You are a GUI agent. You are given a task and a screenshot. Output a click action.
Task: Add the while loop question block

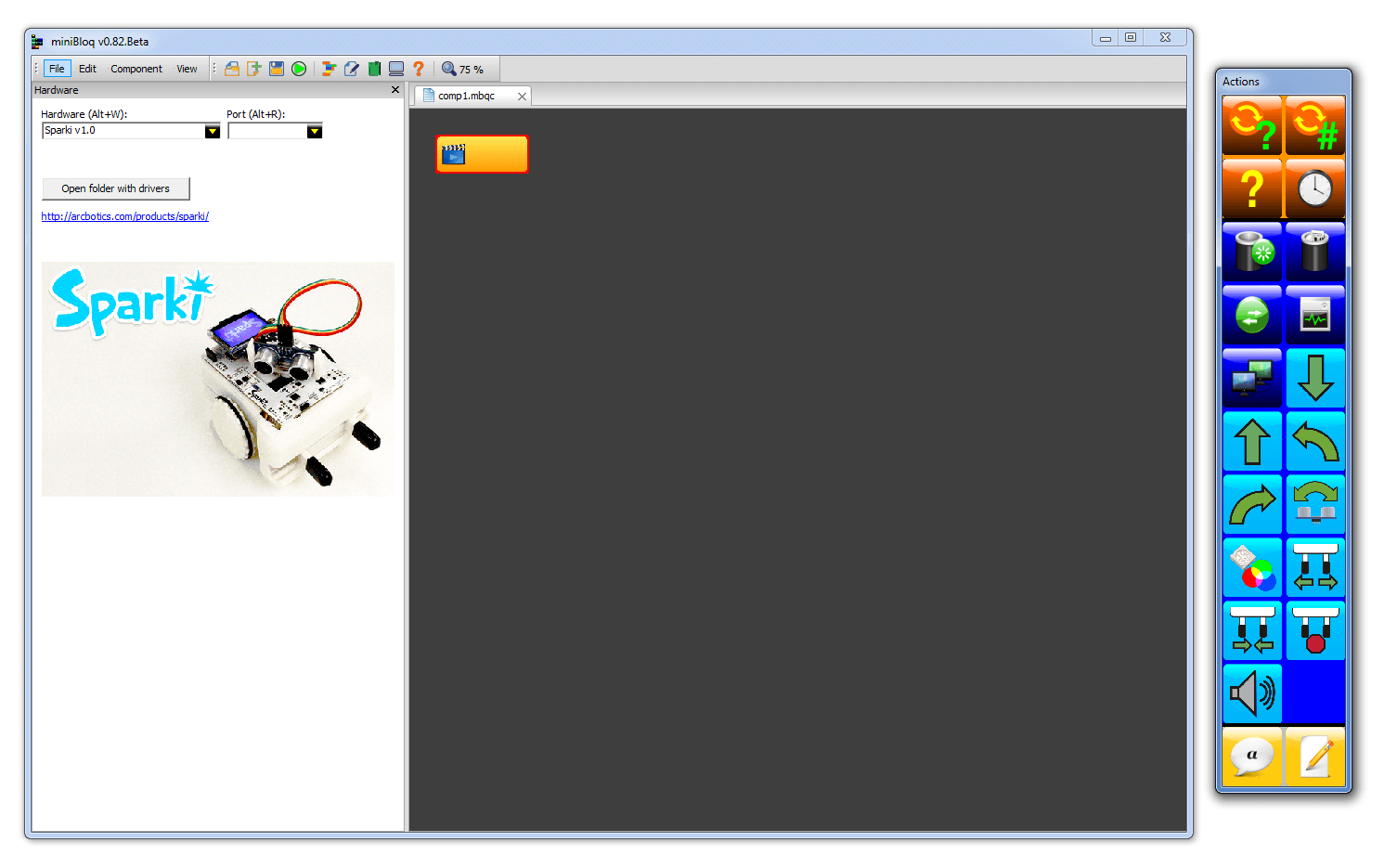click(1252, 125)
